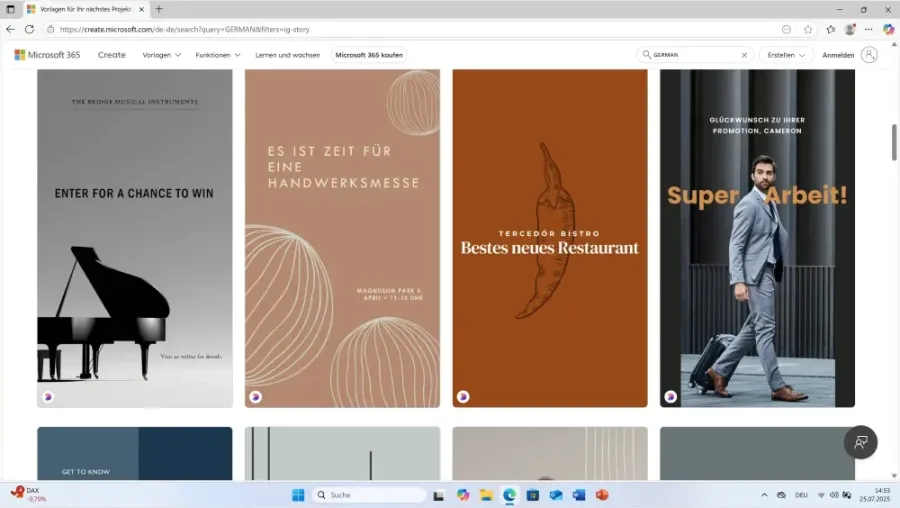Reload the page with refresh icon
Screen dimensions: 900x508
29,29
